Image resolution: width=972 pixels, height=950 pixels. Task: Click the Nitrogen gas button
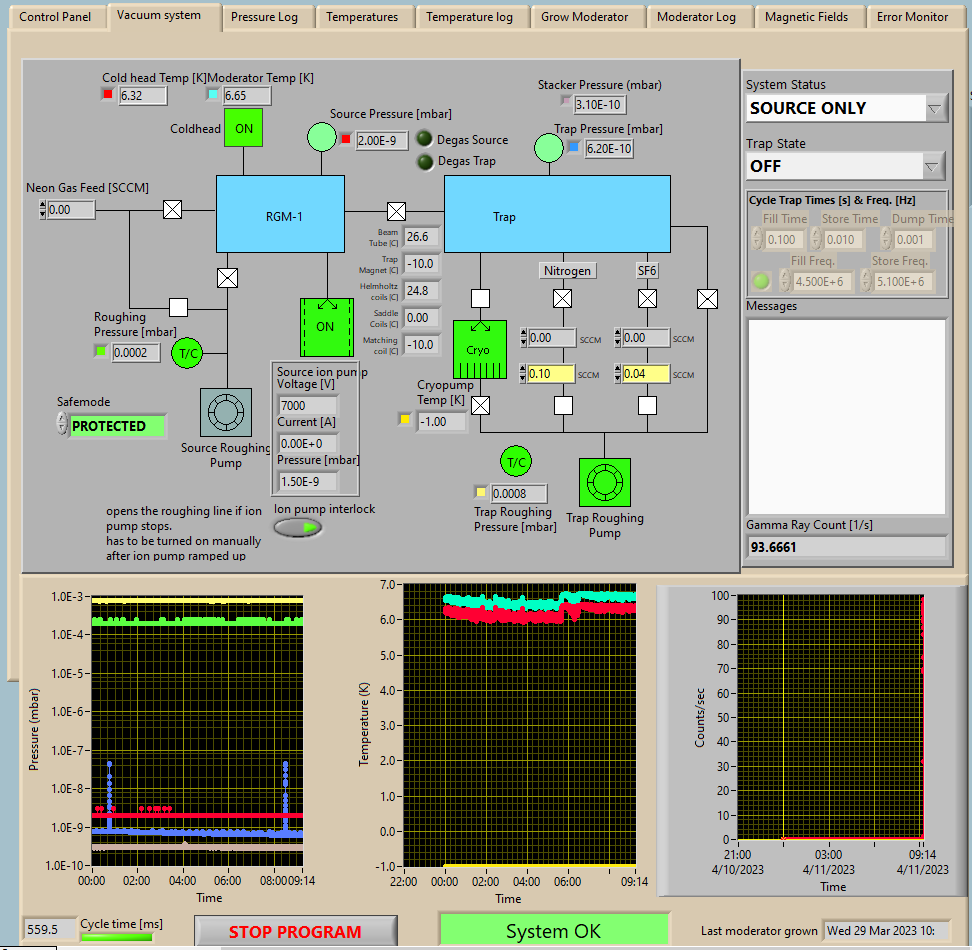[x=567, y=270]
